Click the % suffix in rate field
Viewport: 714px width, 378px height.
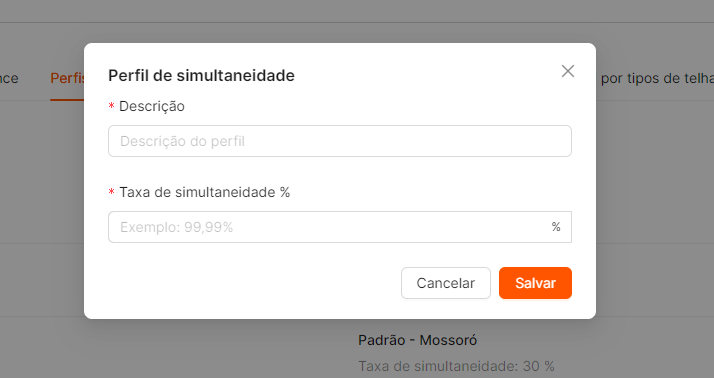[x=556, y=227]
